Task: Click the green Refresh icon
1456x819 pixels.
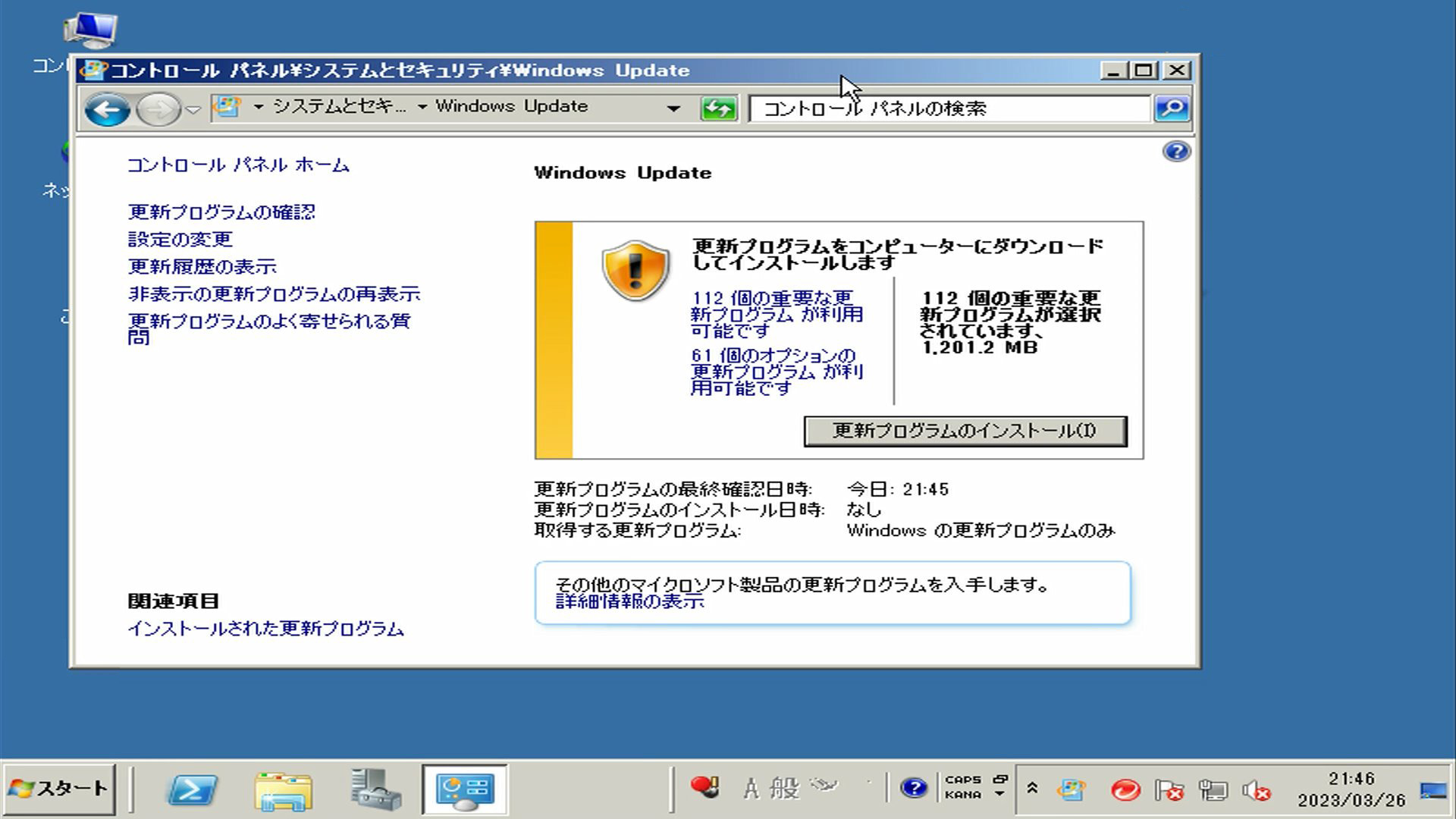Action: tap(718, 108)
